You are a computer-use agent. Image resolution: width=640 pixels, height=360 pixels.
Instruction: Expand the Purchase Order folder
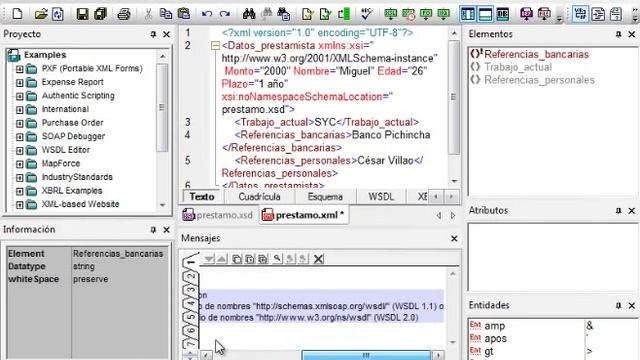[19, 123]
